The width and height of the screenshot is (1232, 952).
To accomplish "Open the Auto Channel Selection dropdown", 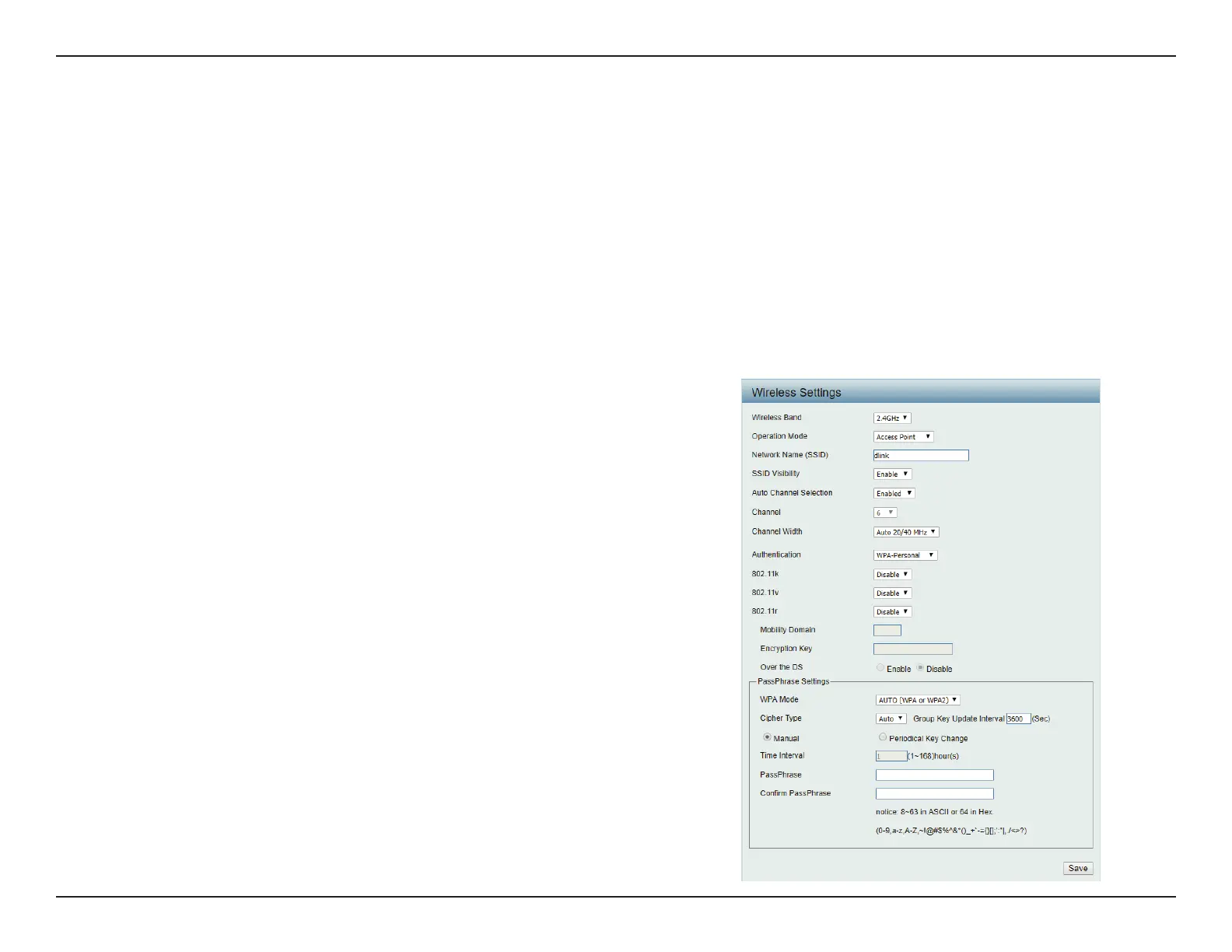I will coord(894,493).
